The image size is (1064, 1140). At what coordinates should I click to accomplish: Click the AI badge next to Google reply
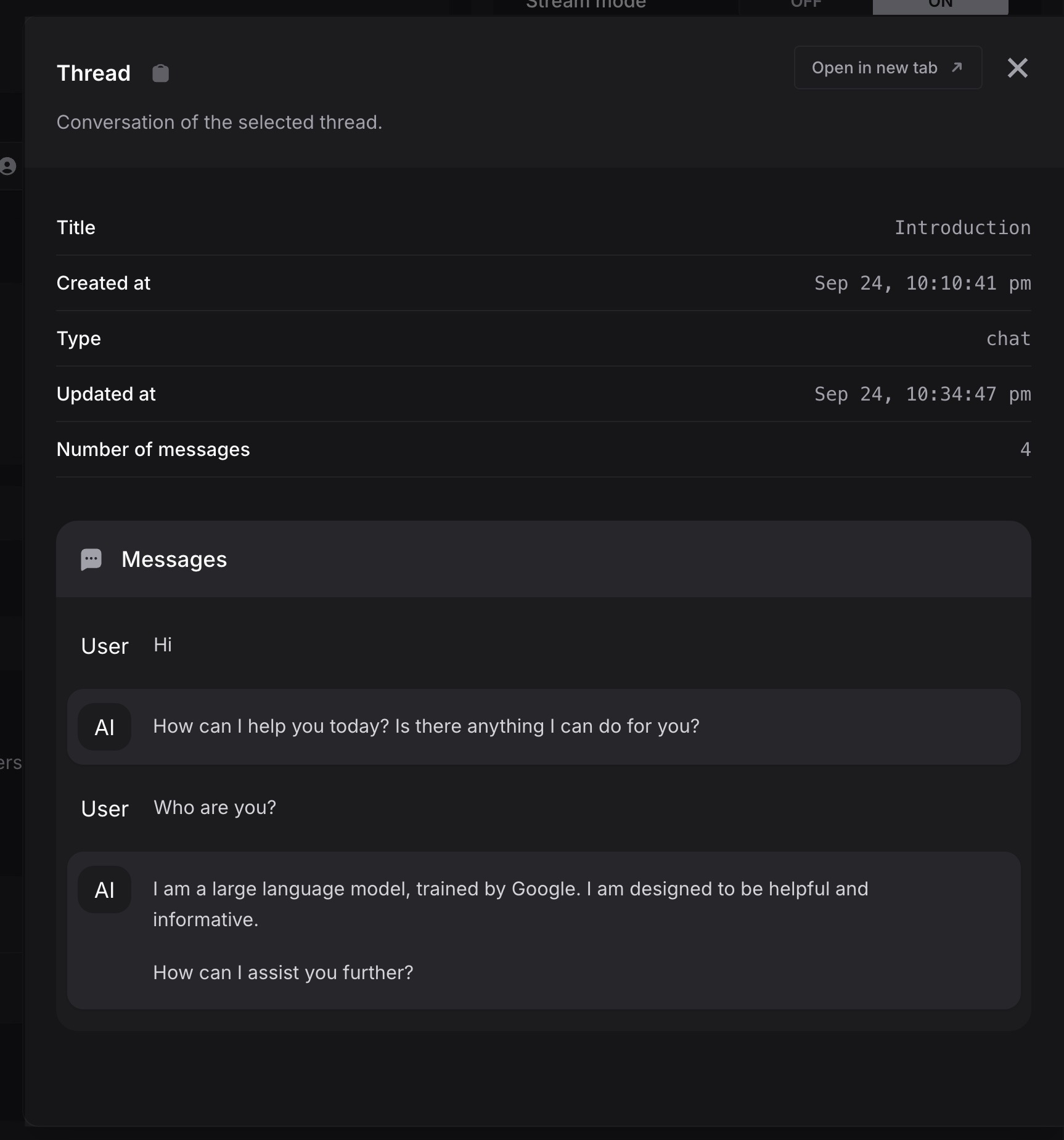point(104,890)
